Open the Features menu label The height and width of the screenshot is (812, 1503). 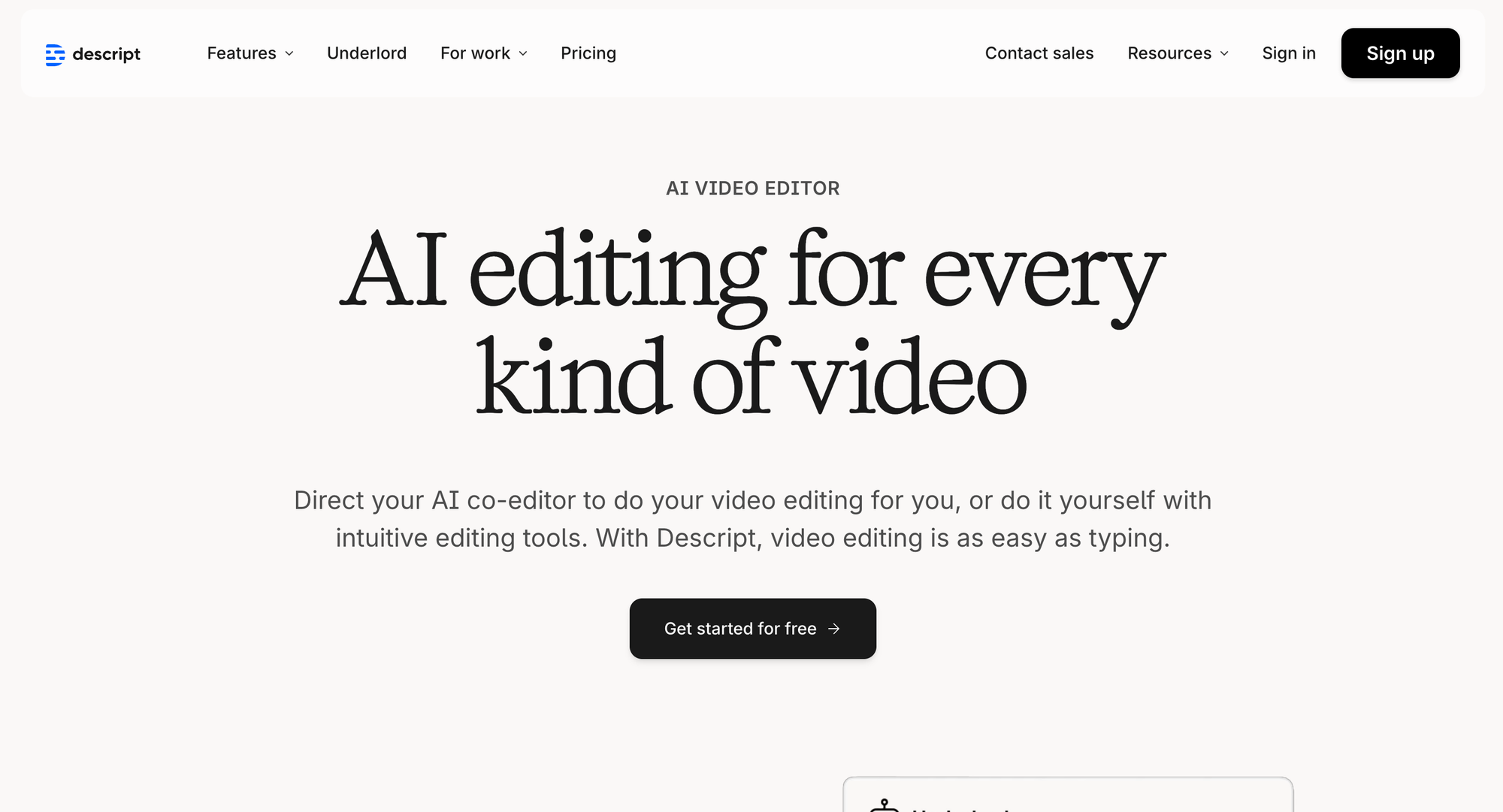(241, 53)
